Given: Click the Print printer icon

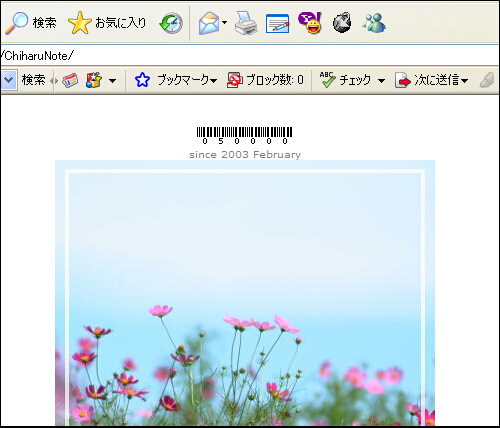Looking at the screenshot, I should click(x=246, y=23).
